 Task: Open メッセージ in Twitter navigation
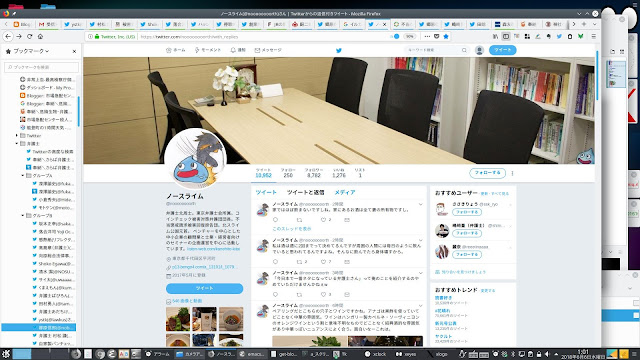[x=268, y=50]
